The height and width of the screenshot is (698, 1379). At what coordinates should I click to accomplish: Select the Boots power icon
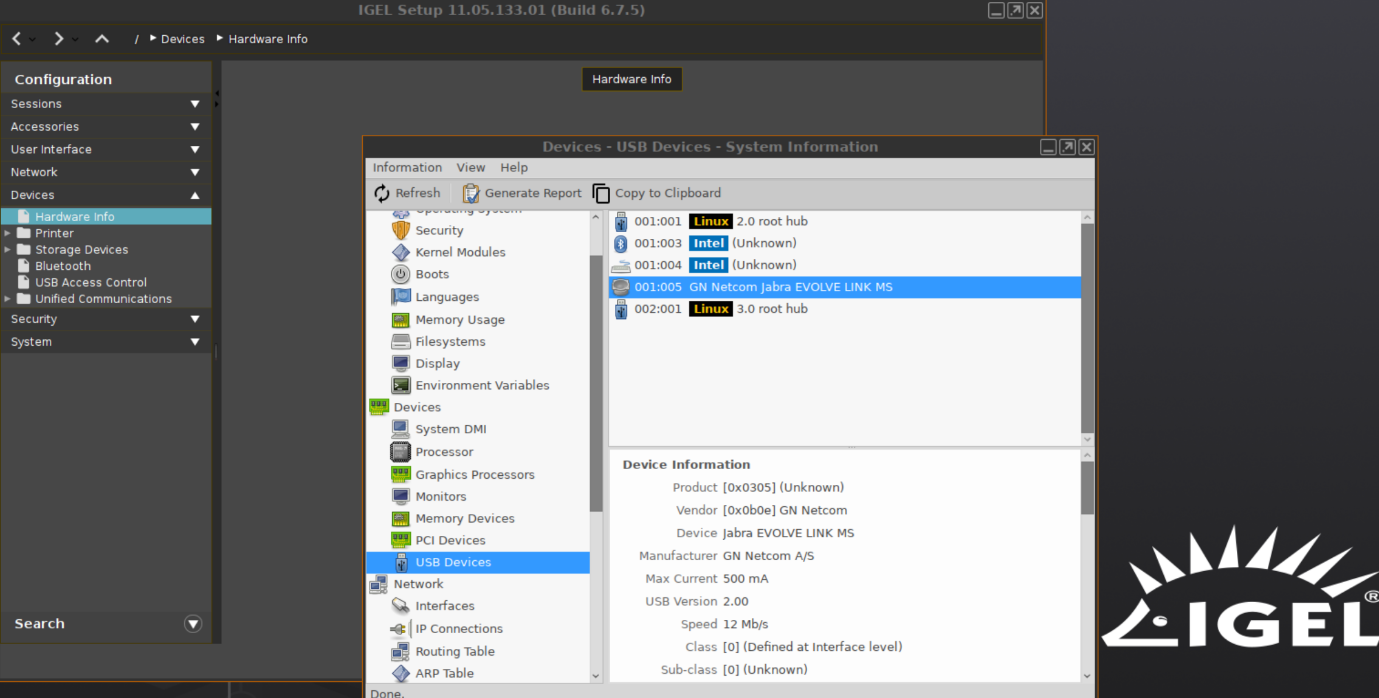click(401, 274)
